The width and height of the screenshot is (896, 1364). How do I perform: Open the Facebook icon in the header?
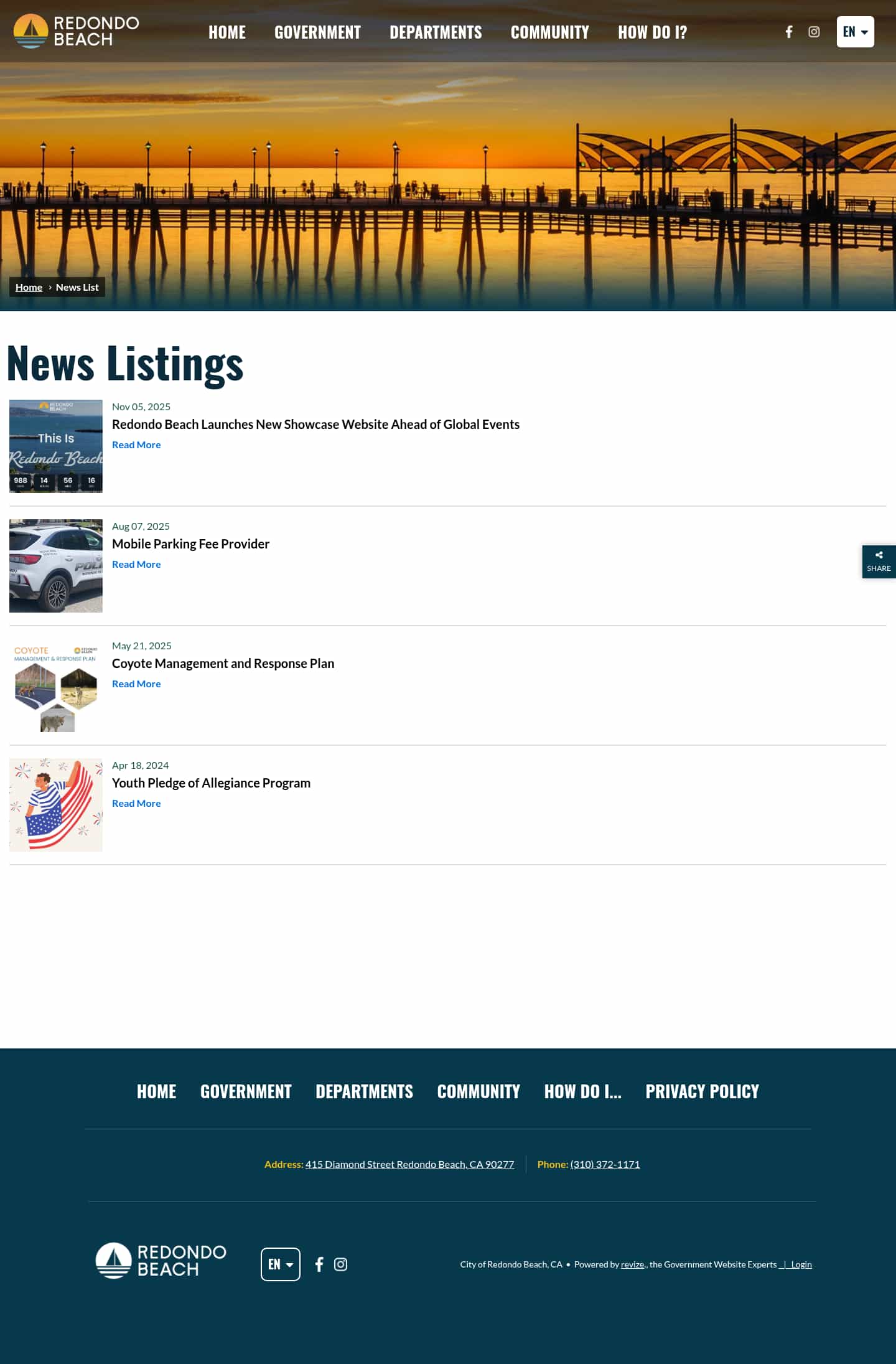tap(789, 32)
